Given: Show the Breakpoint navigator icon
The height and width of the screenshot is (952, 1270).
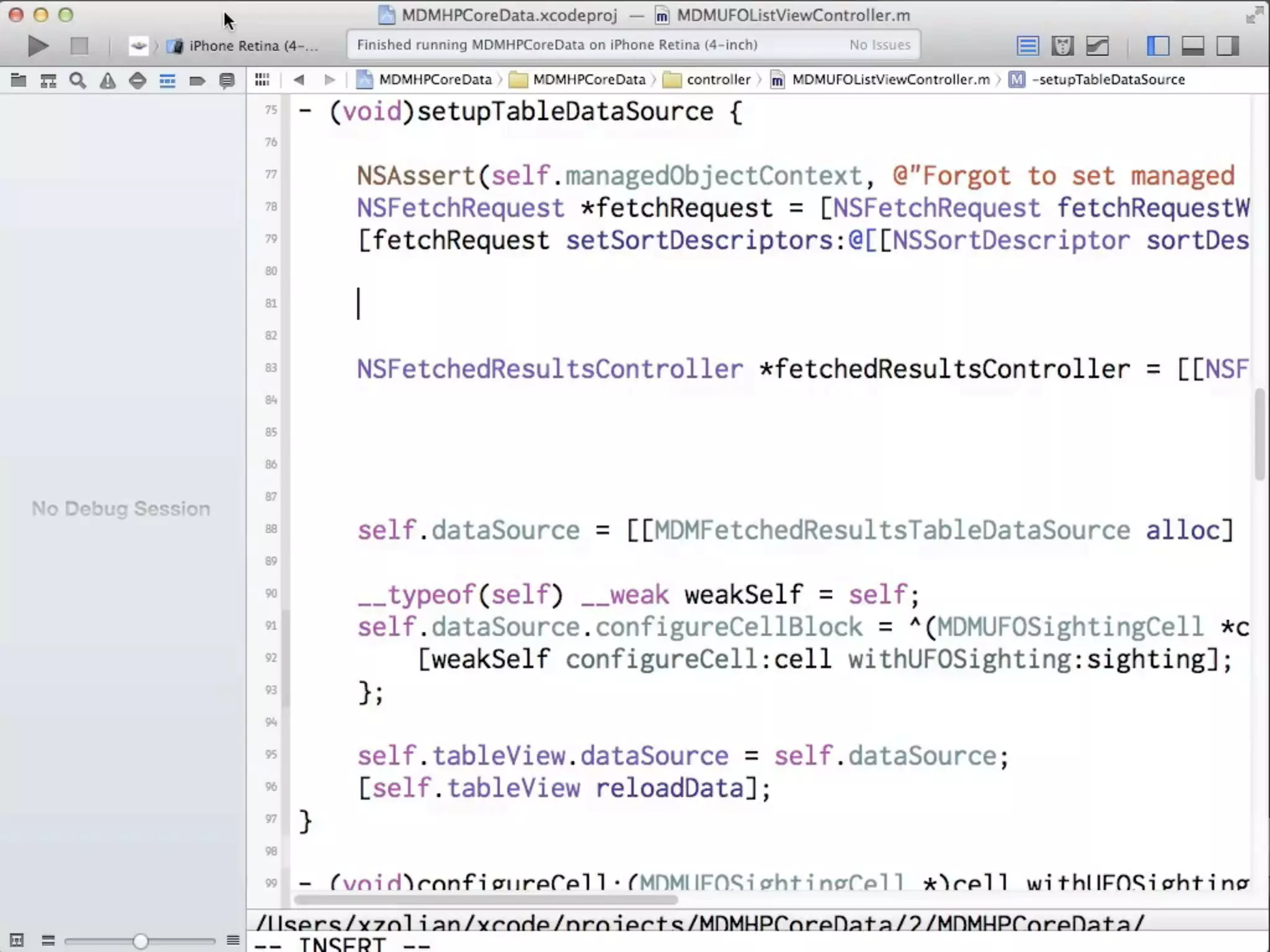Looking at the screenshot, I should (197, 80).
